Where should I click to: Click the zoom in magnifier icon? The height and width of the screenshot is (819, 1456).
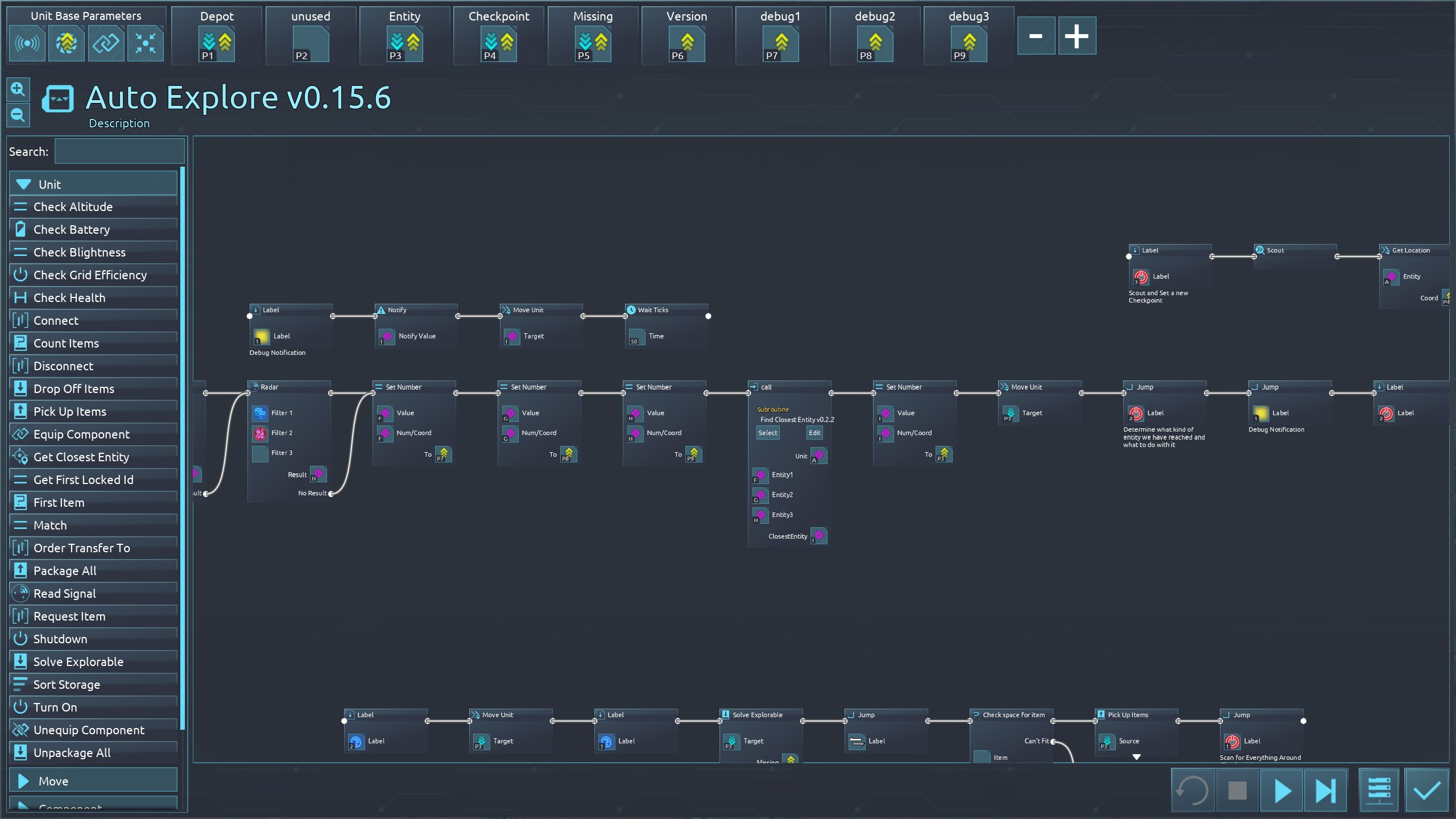[x=18, y=89]
